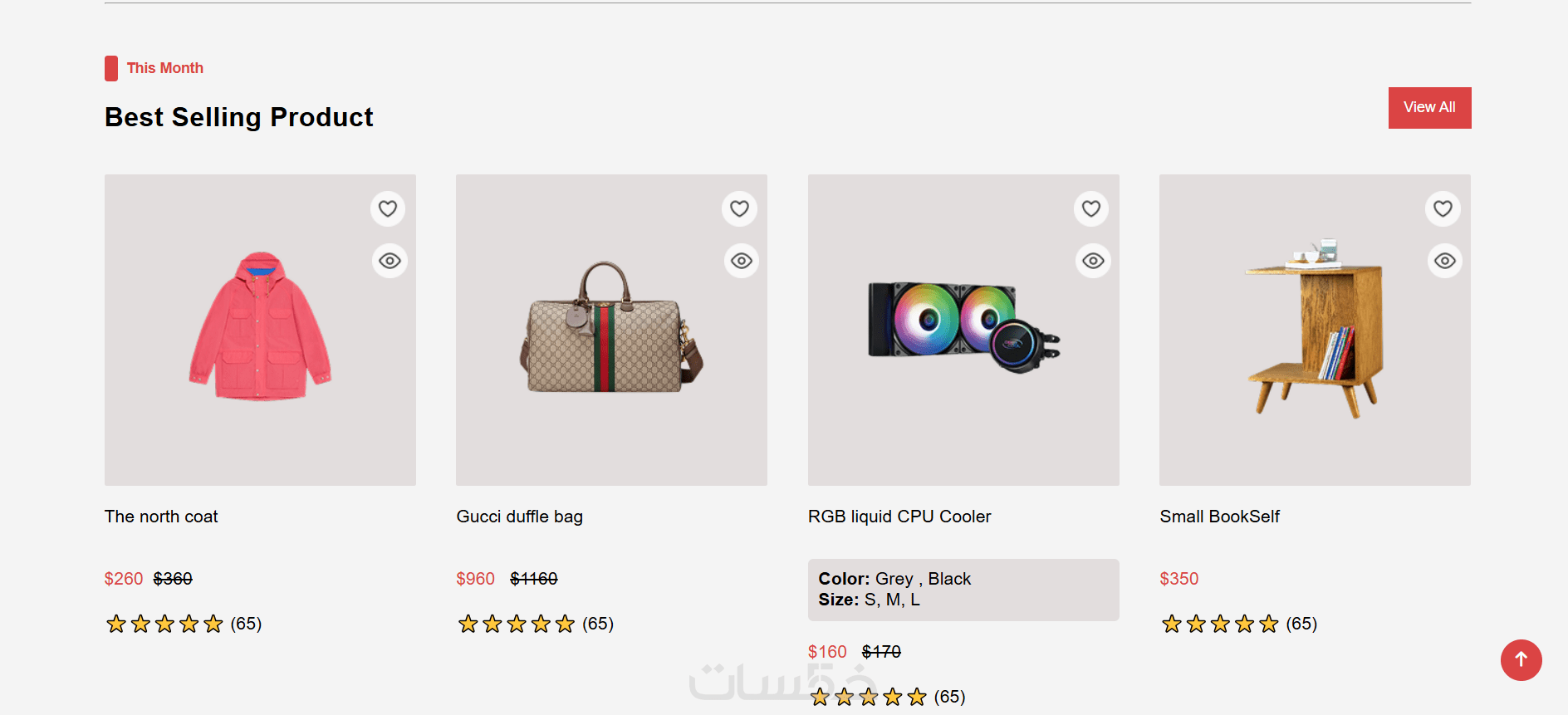Preview RGB liquid CPU Cooler via eye icon
The height and width of the screenshot is (715, 1568).
pos(1093,261)
